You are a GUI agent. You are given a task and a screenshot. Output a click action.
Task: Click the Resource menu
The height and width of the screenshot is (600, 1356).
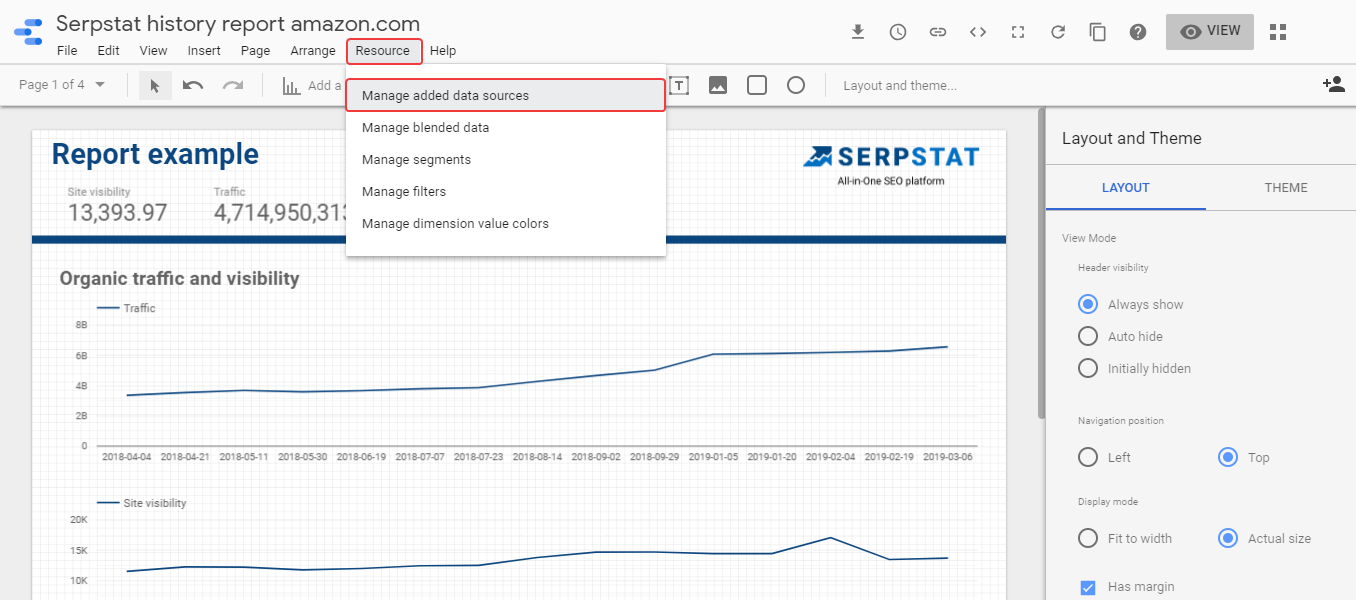click(x=384, y=51)
